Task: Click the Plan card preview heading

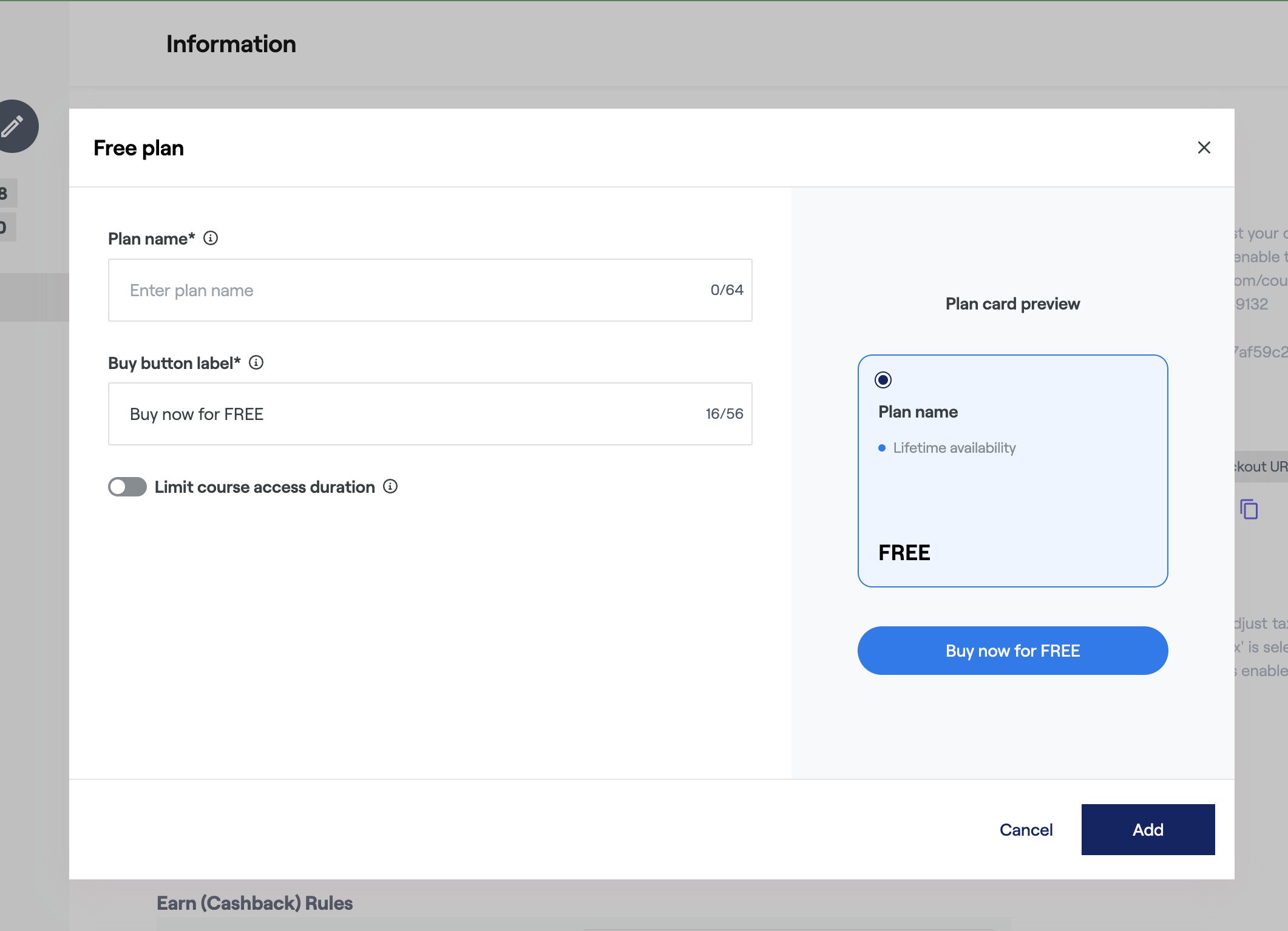Action: (1012, 303)
